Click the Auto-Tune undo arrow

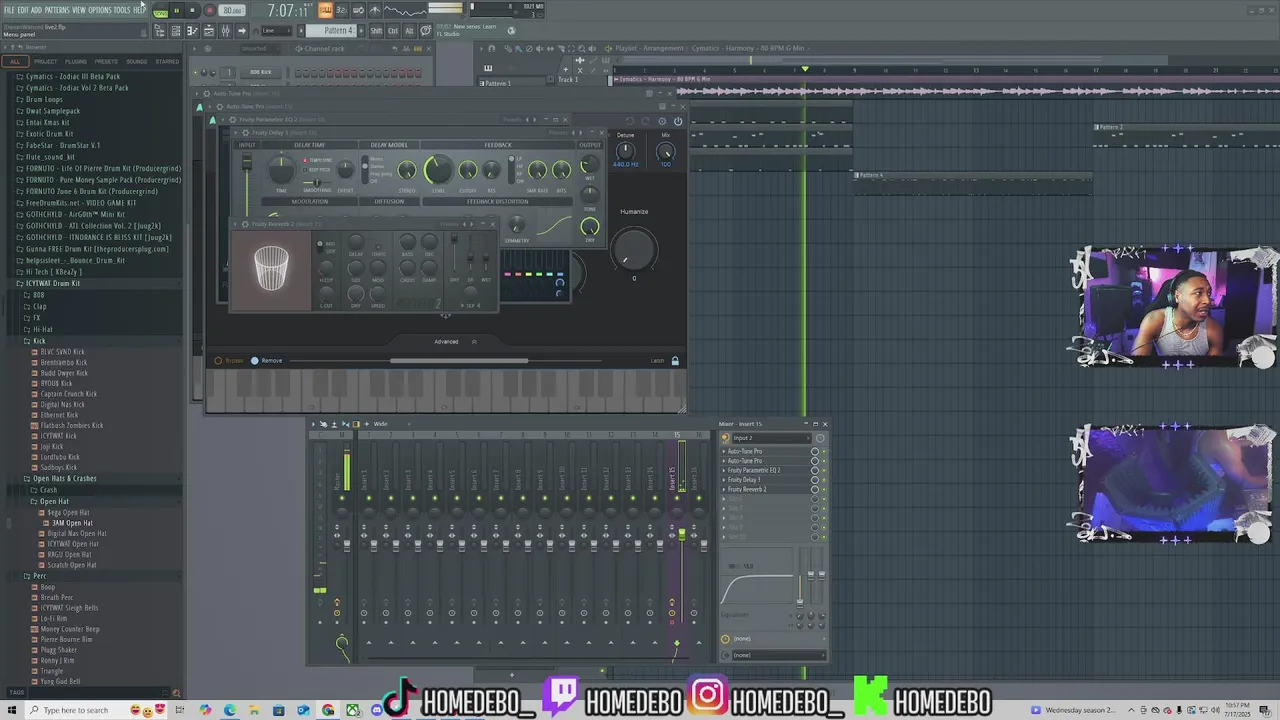[x=630, y=121]
